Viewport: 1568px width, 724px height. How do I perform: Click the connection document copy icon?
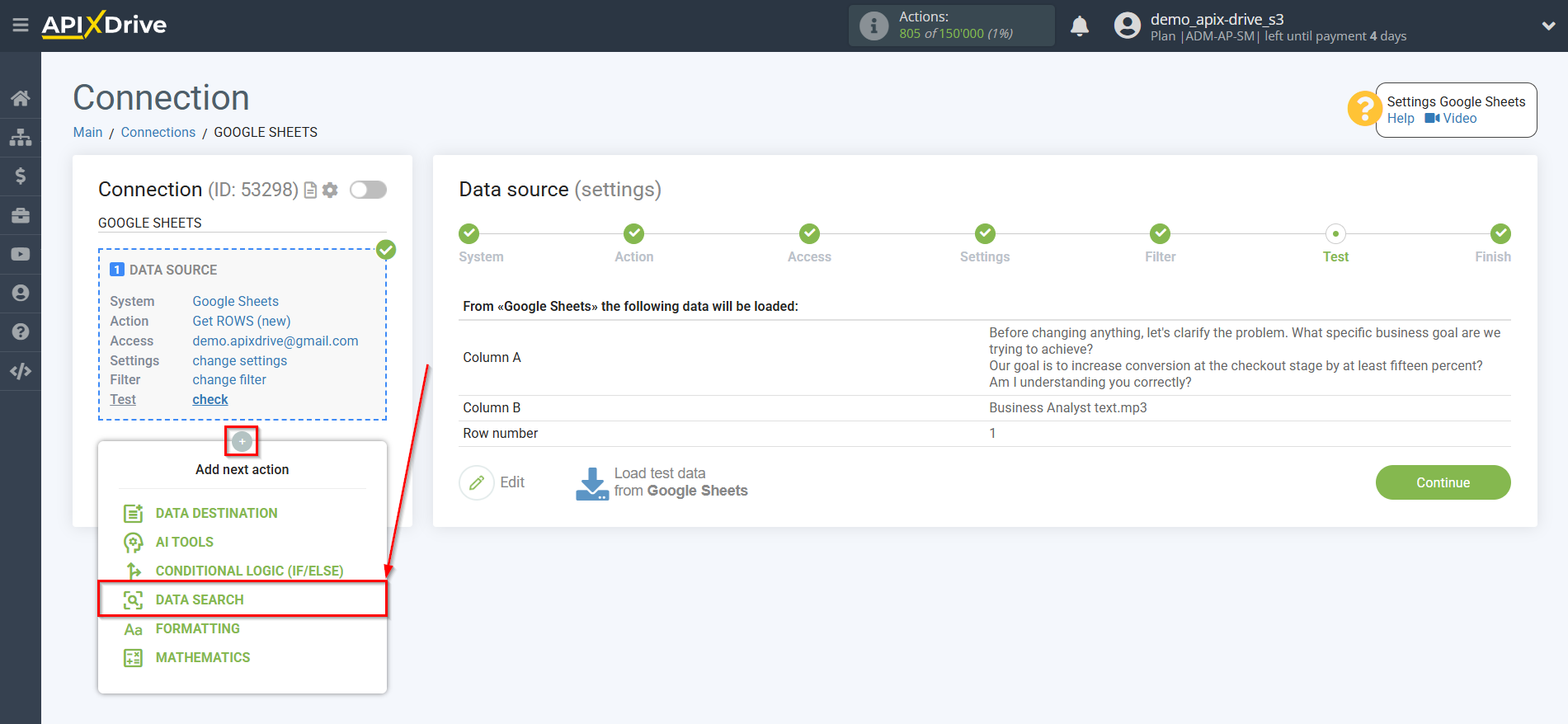pos(310,190)
